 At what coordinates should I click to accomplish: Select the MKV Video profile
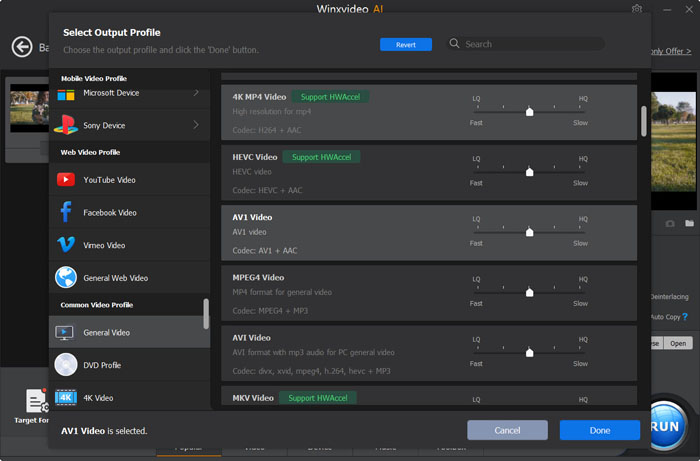click(x=429, y=396)
